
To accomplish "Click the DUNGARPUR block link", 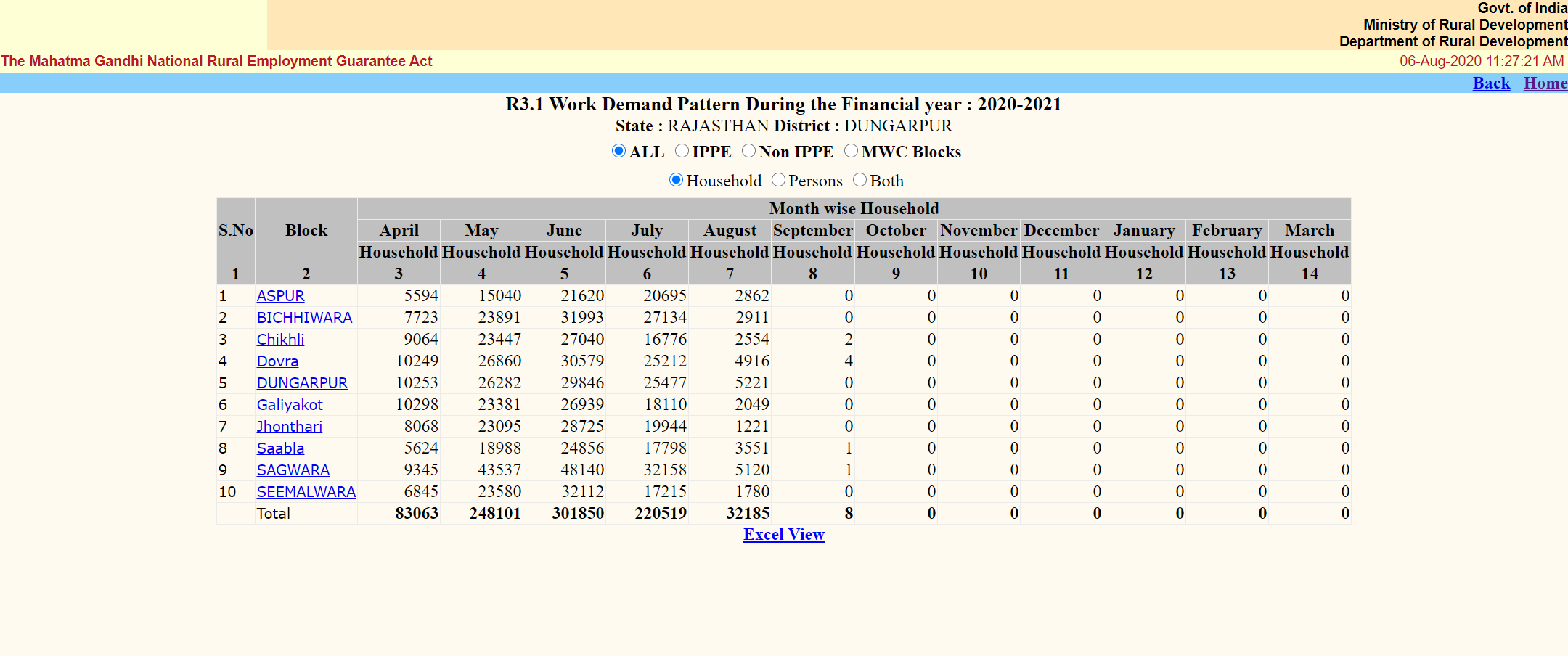I will point(302,383).
